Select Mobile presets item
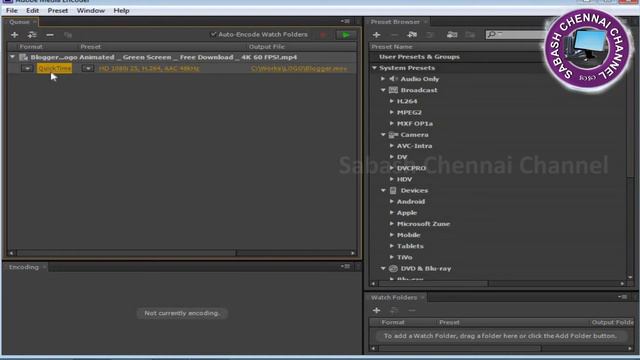640x360 pixels. pyautogui.click(x=409, y=235)
